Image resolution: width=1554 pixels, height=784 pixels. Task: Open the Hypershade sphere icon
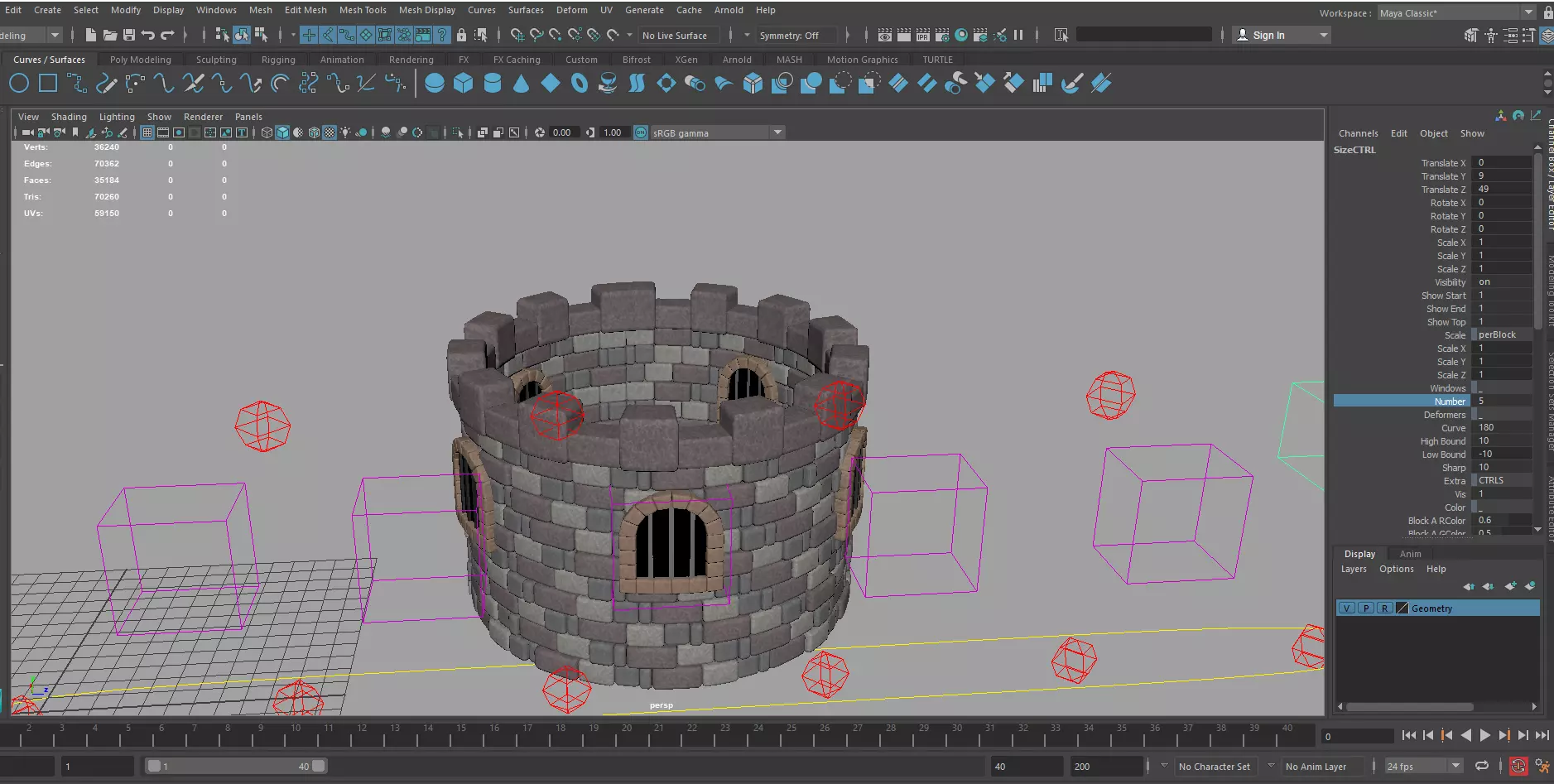coord(961,35)
